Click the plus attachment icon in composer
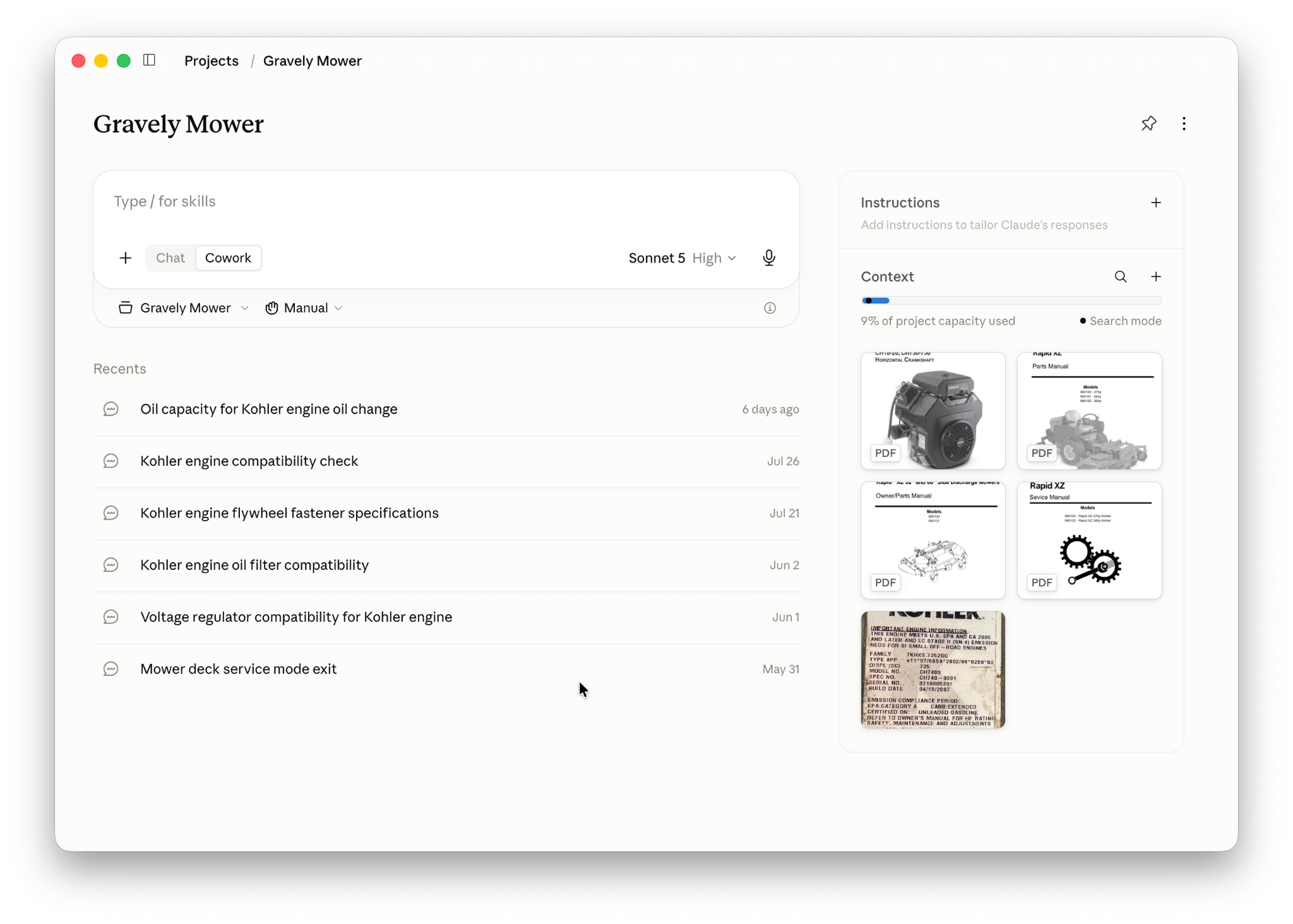The width and height of the screenshot is (1293, 924). pos(126,258)
